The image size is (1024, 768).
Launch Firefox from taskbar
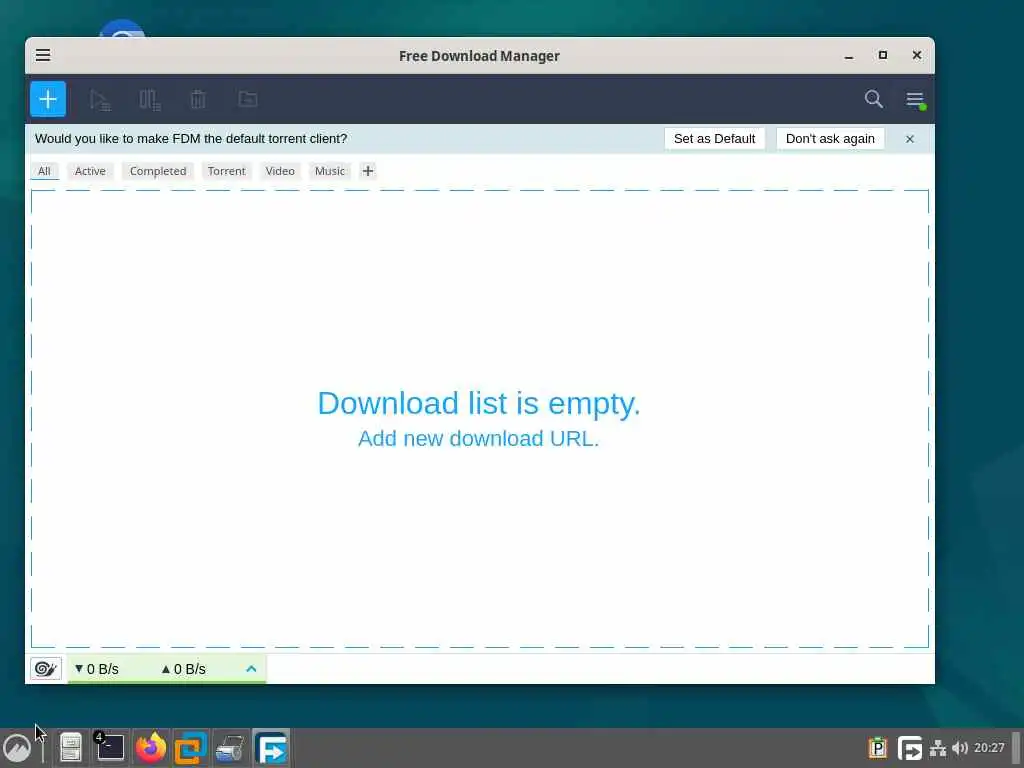pos(151,748)
